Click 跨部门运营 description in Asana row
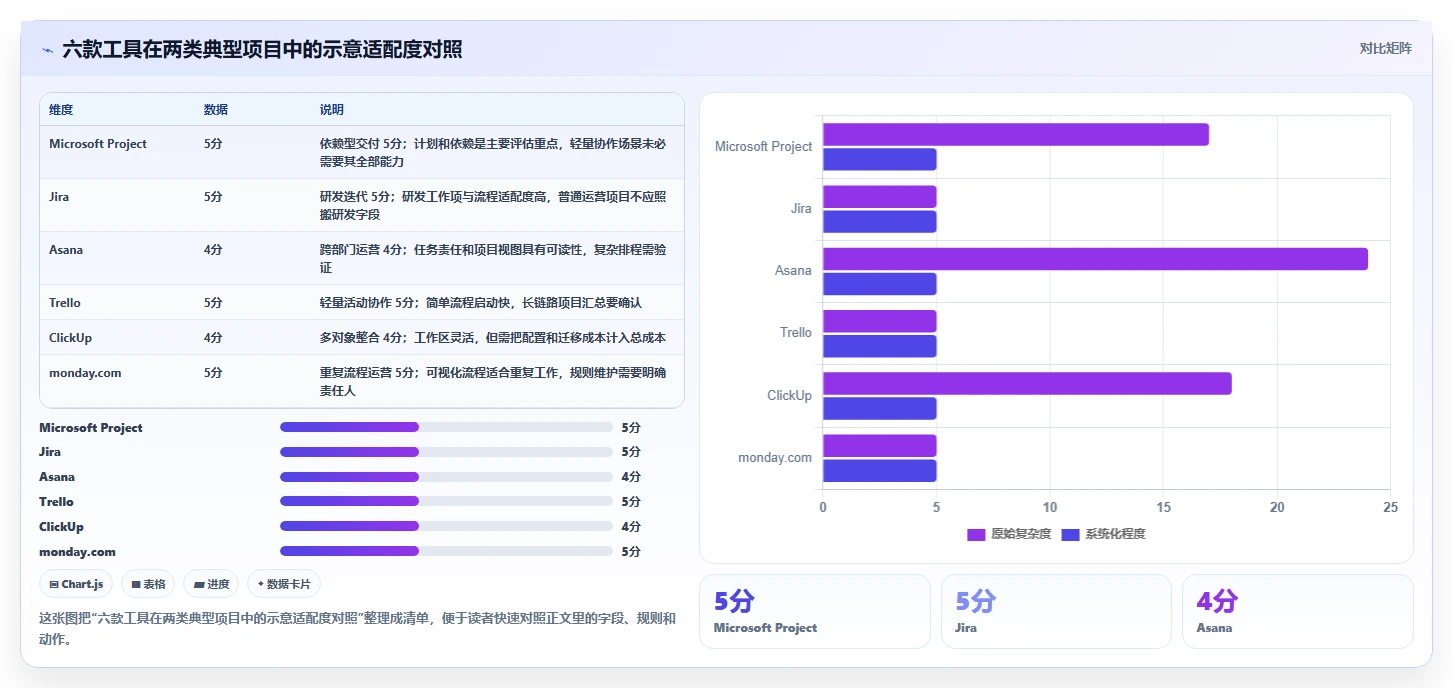 pyautogui.click(x=493, y=258)
